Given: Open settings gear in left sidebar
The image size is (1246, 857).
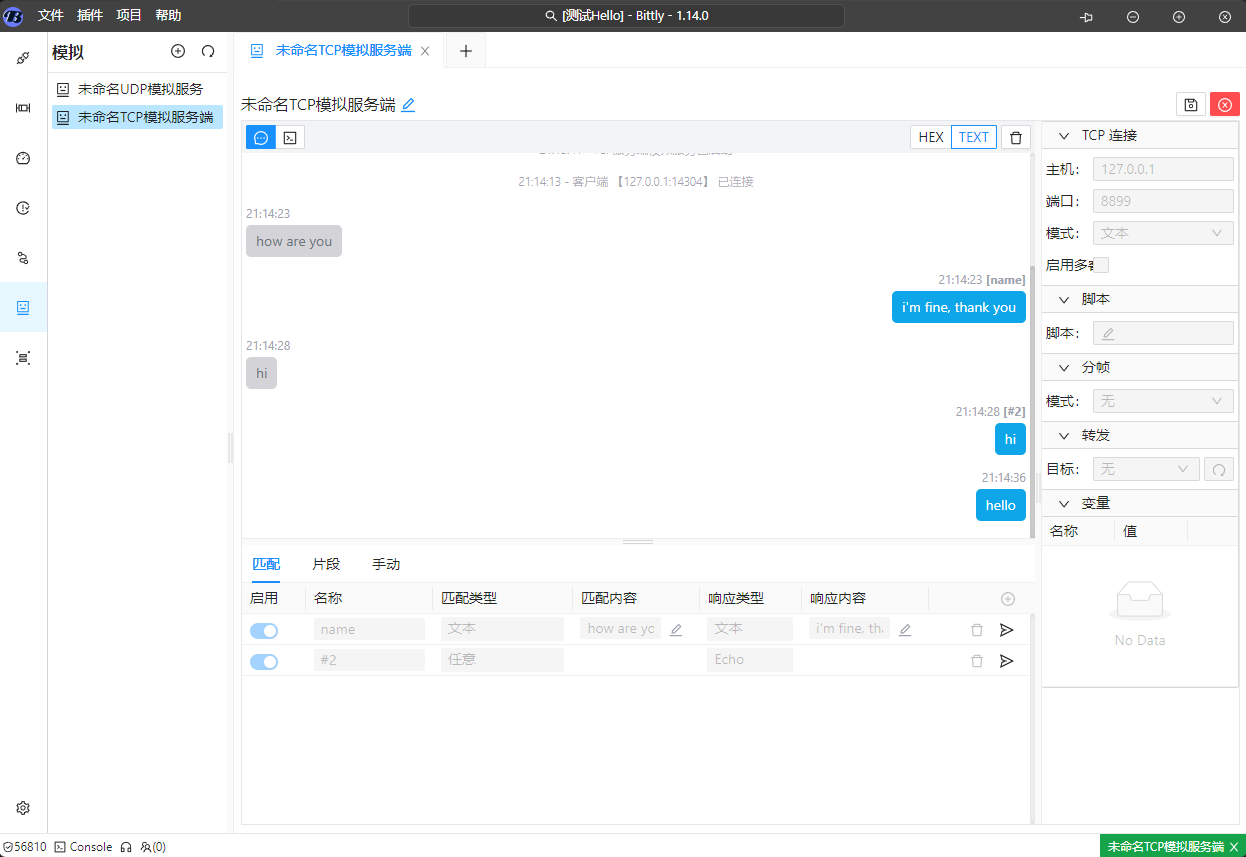Looking at the screenshot, I should pos(23,808).
